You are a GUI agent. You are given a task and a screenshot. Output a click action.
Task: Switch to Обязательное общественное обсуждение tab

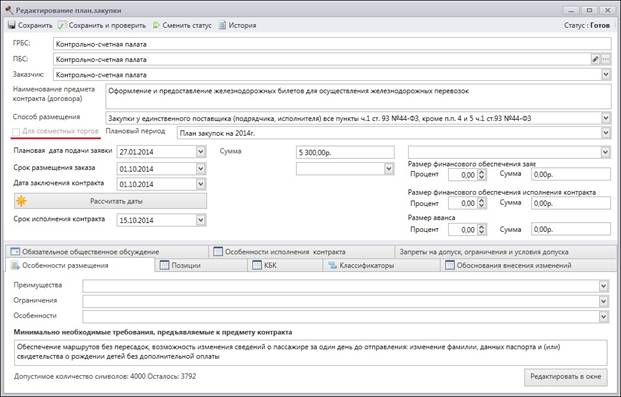(107, 252)
